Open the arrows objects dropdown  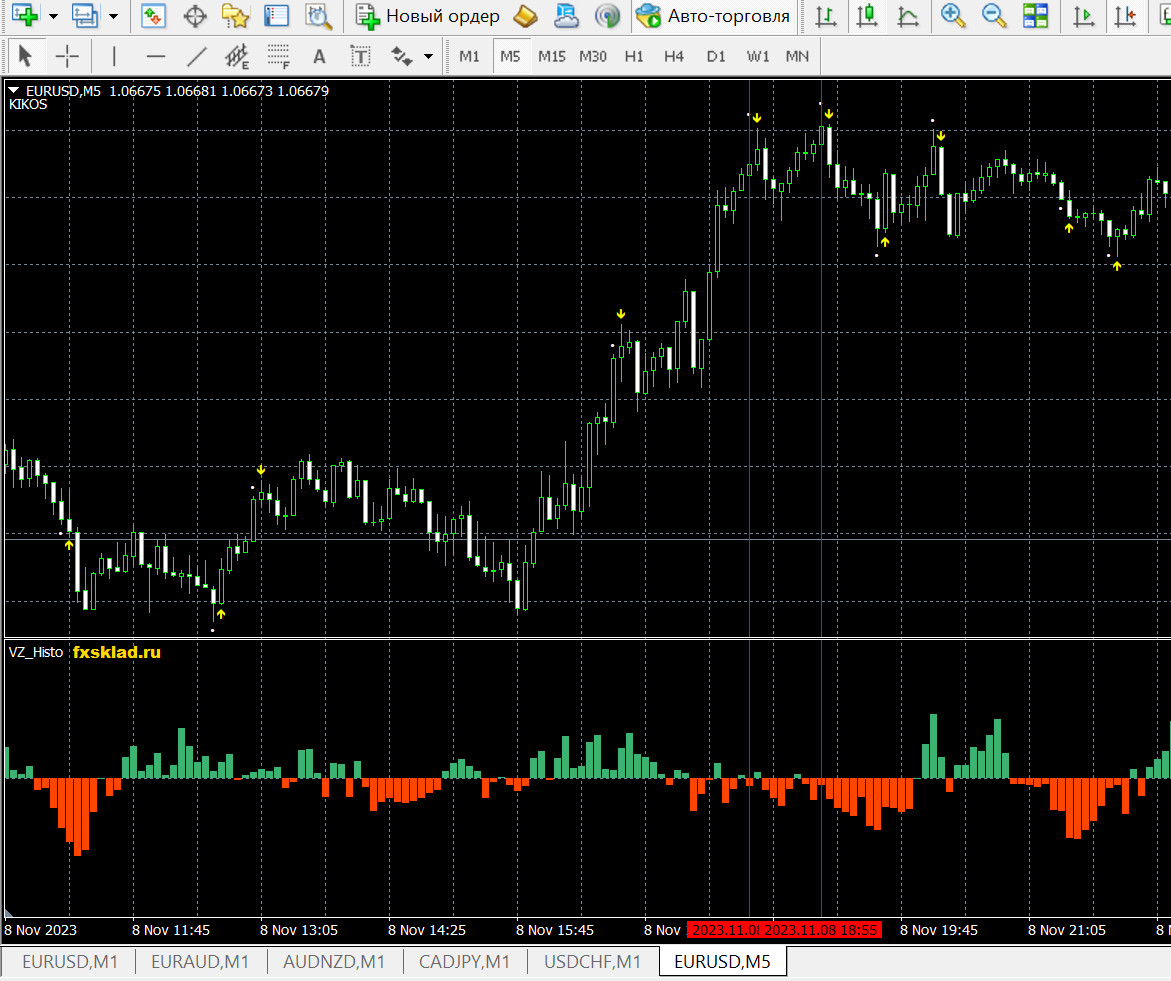tap(429, 56)
